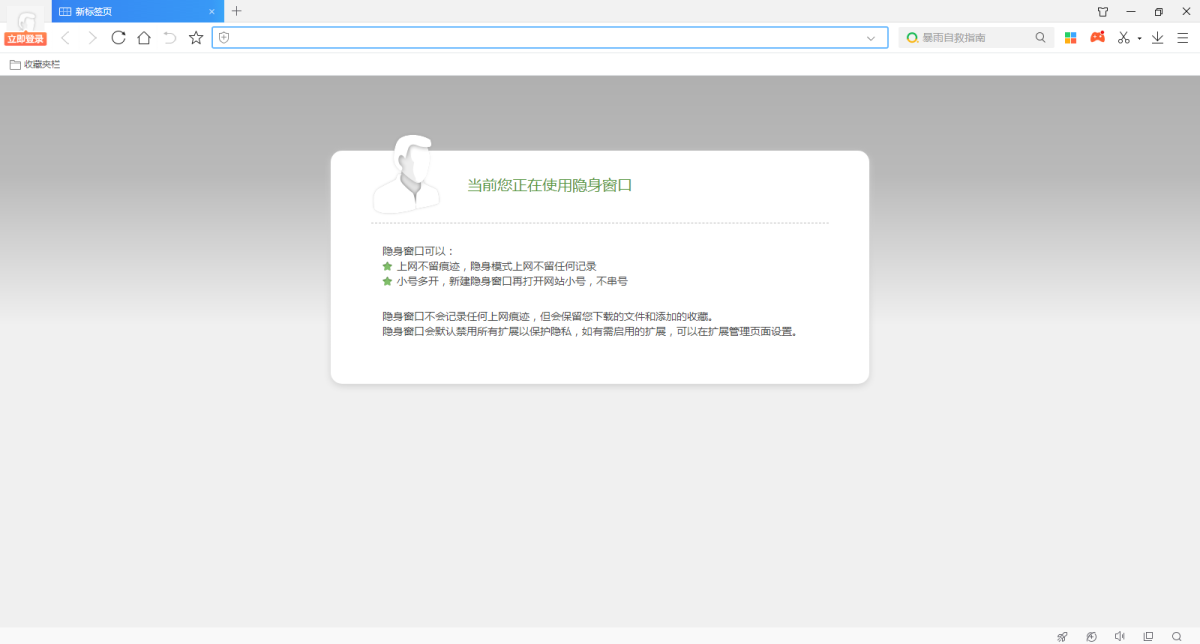Click the user avatar above 立即登录
Viewport: 1200px width, 644px height.
coord(25,20)
